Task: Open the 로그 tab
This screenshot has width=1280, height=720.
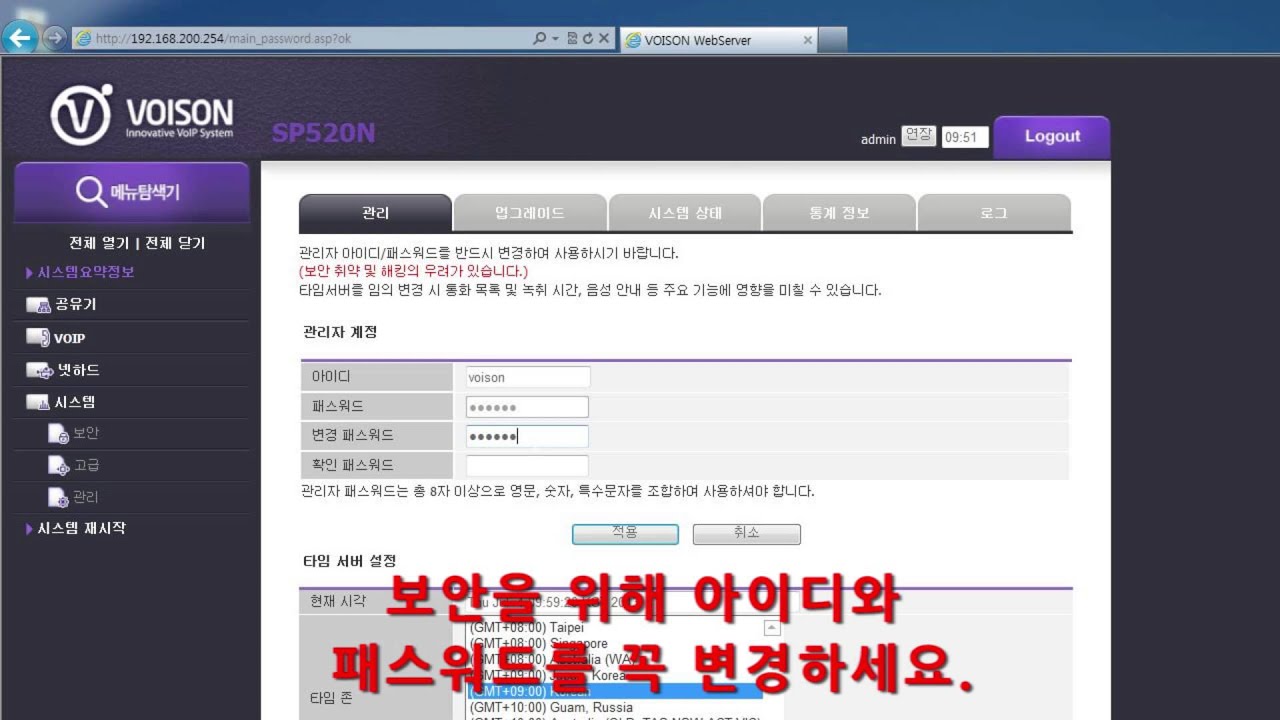Action: [994, 213]
